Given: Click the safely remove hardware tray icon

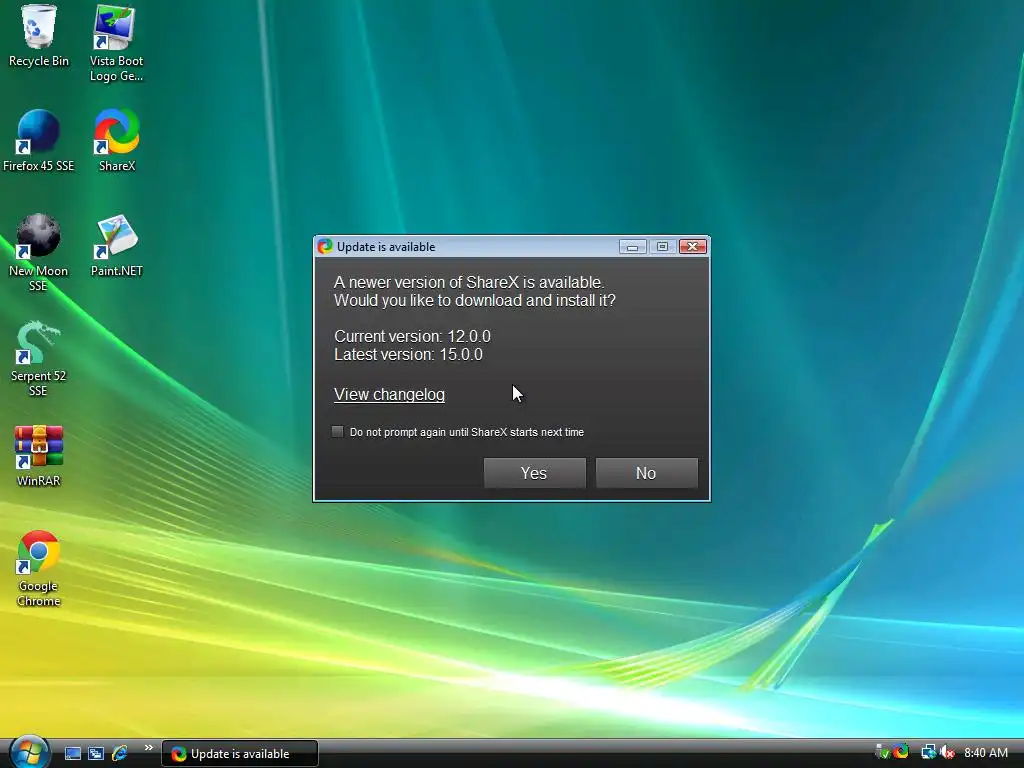Looking at the screenshot, I should tap(882, 752).
